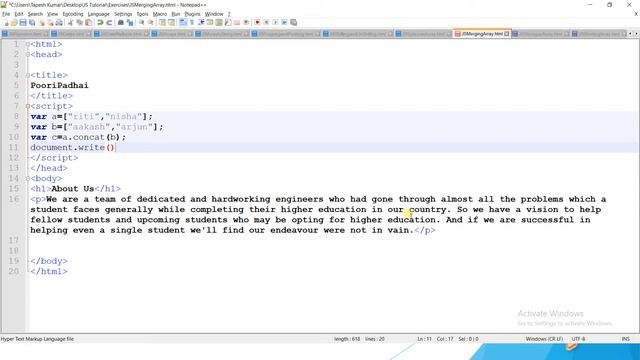Toggle synchronized vertical scrolling
Image resolution: width=640 pixels, height=360 pixels.
click(x=162, y=22)
